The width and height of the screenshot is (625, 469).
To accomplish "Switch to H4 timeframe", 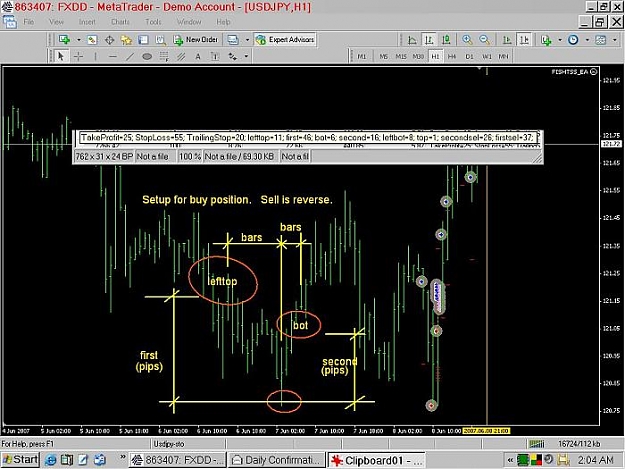I will [452, 57].
